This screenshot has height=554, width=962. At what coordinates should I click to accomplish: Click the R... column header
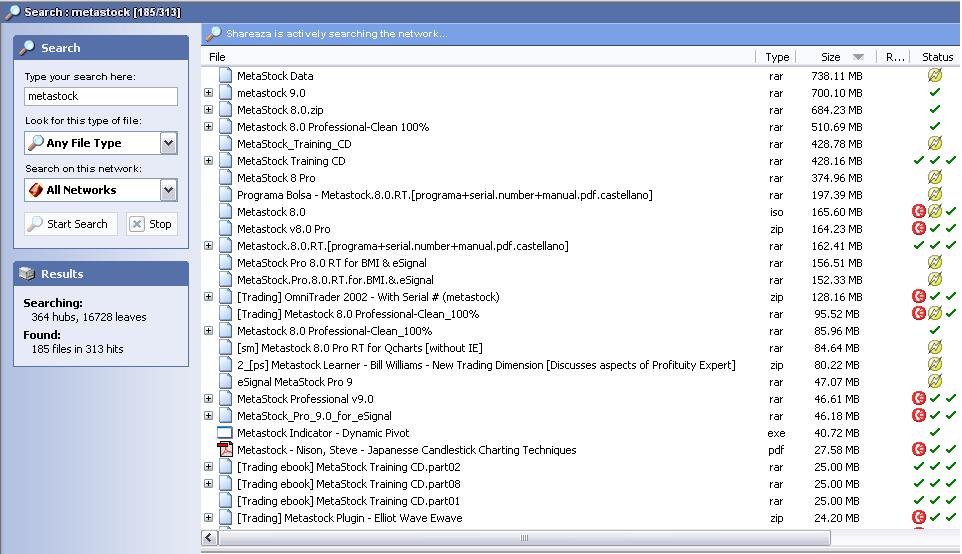(x=894, y=57)
